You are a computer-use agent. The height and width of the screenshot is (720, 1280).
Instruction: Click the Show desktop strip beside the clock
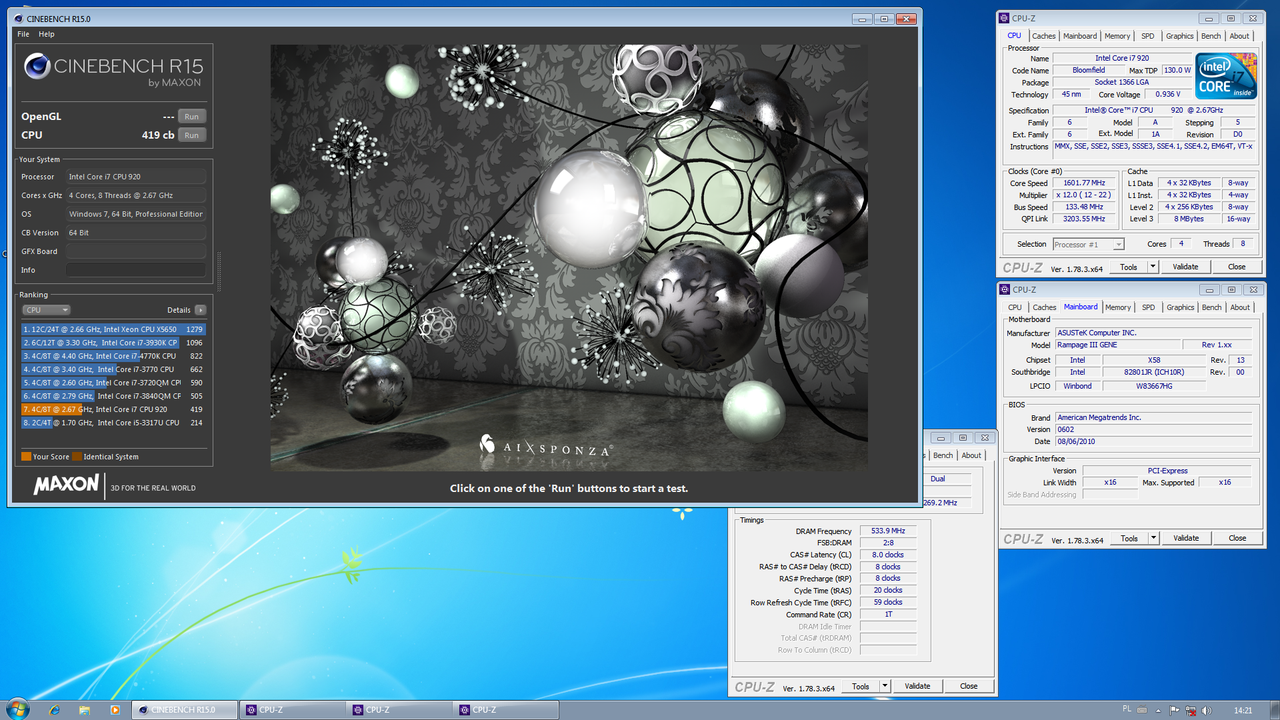coord(1273,710)
